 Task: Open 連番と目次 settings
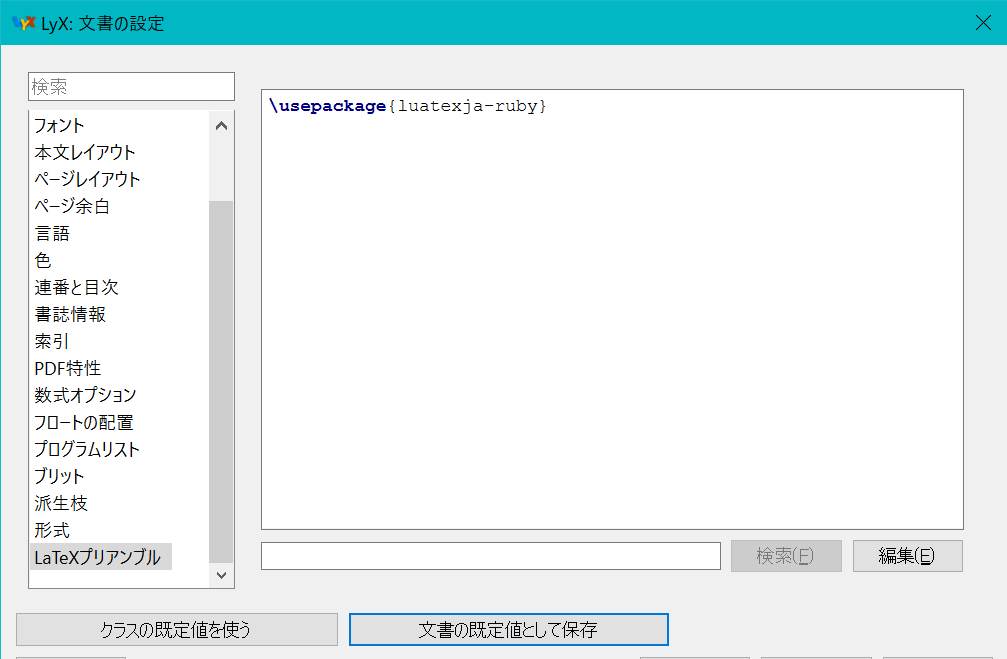click(76, 287)
